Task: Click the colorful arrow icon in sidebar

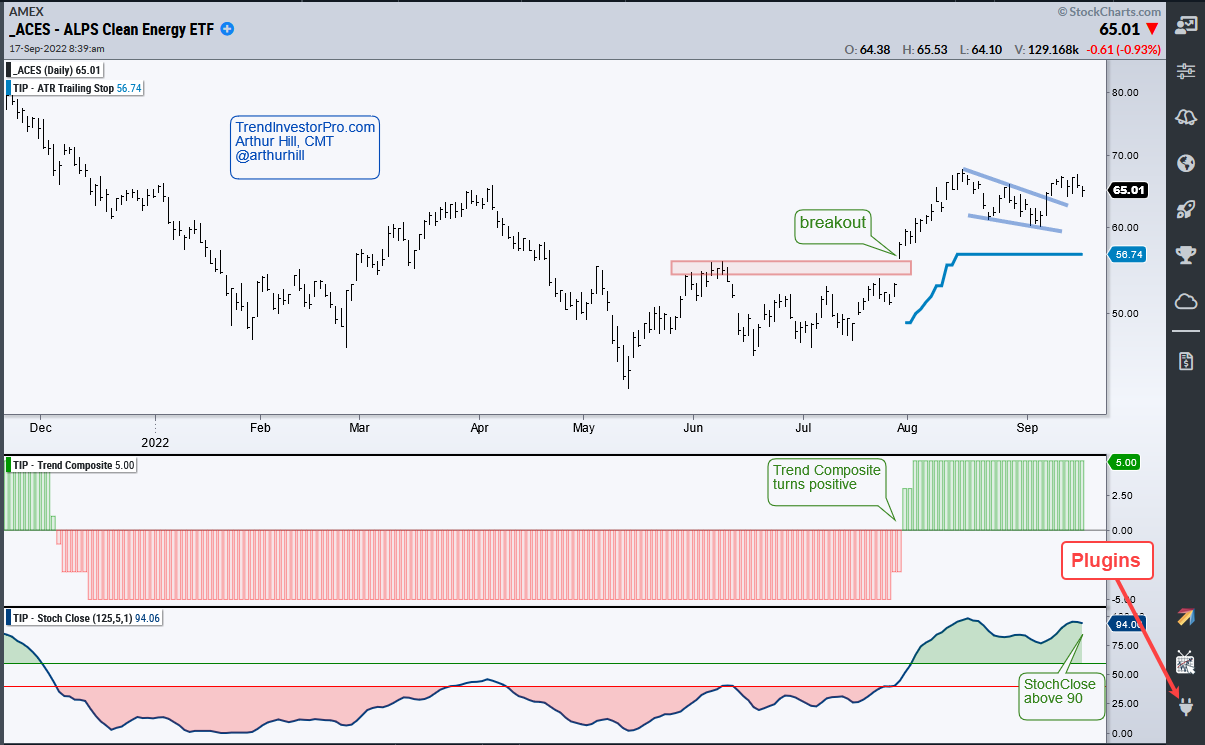Action: tap(1187, 617)
